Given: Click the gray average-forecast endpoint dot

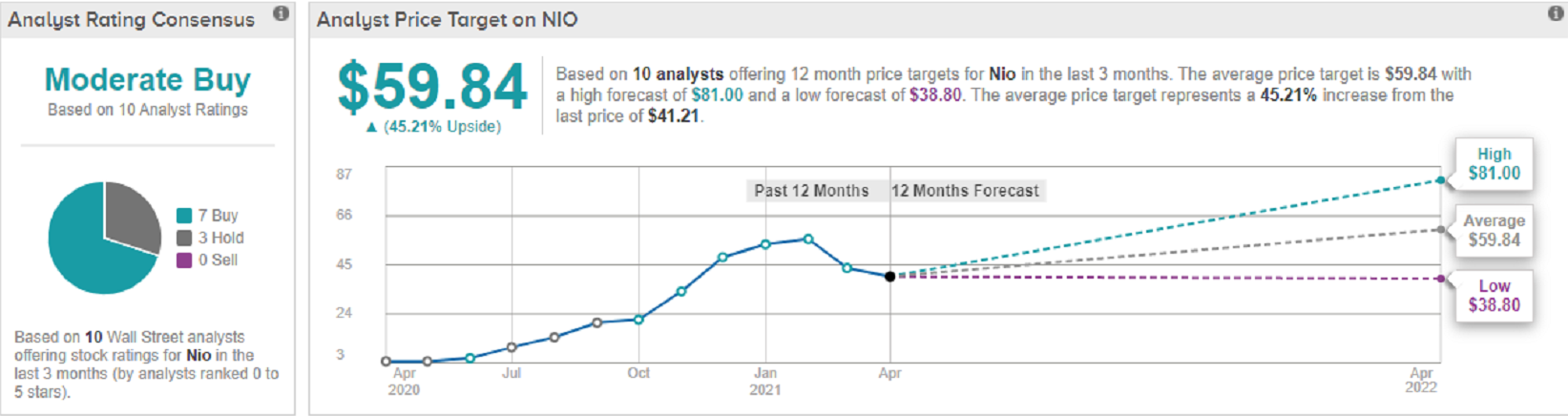Looking at the screenshot, I should pos(1441,230).
